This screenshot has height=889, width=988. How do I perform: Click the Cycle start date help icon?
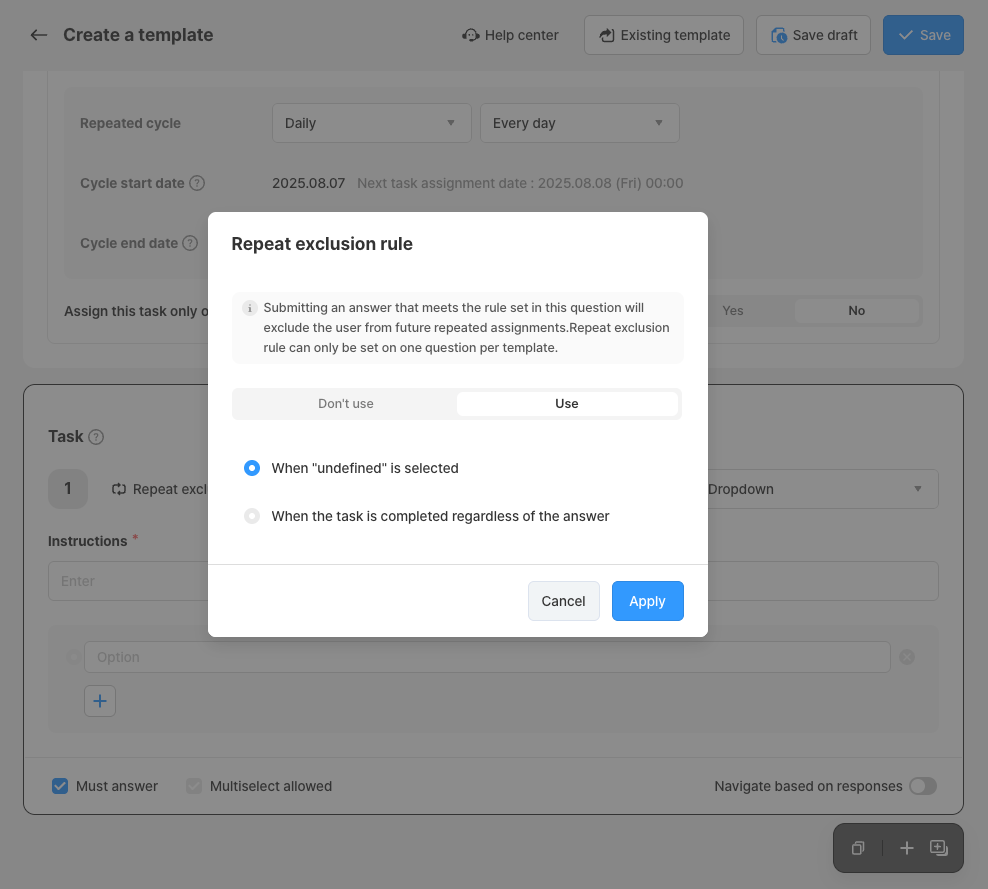(197, 183)
